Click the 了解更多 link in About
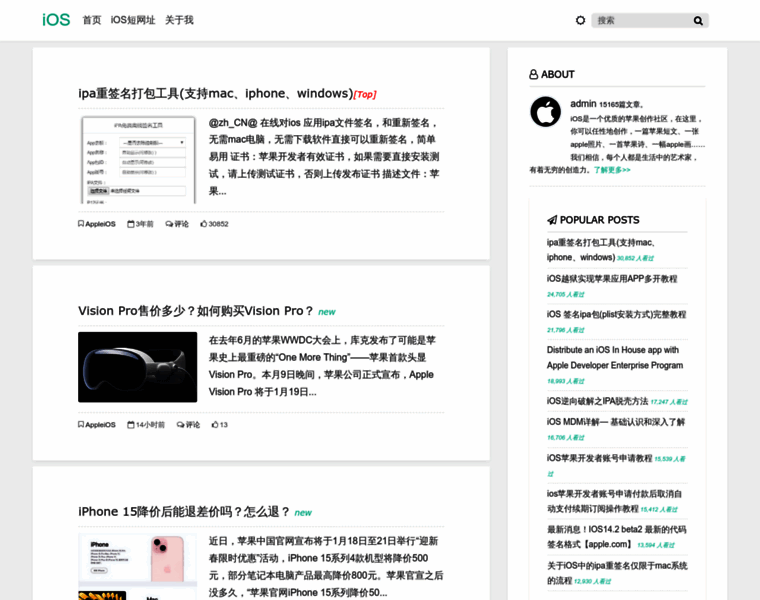 [612, 170]
